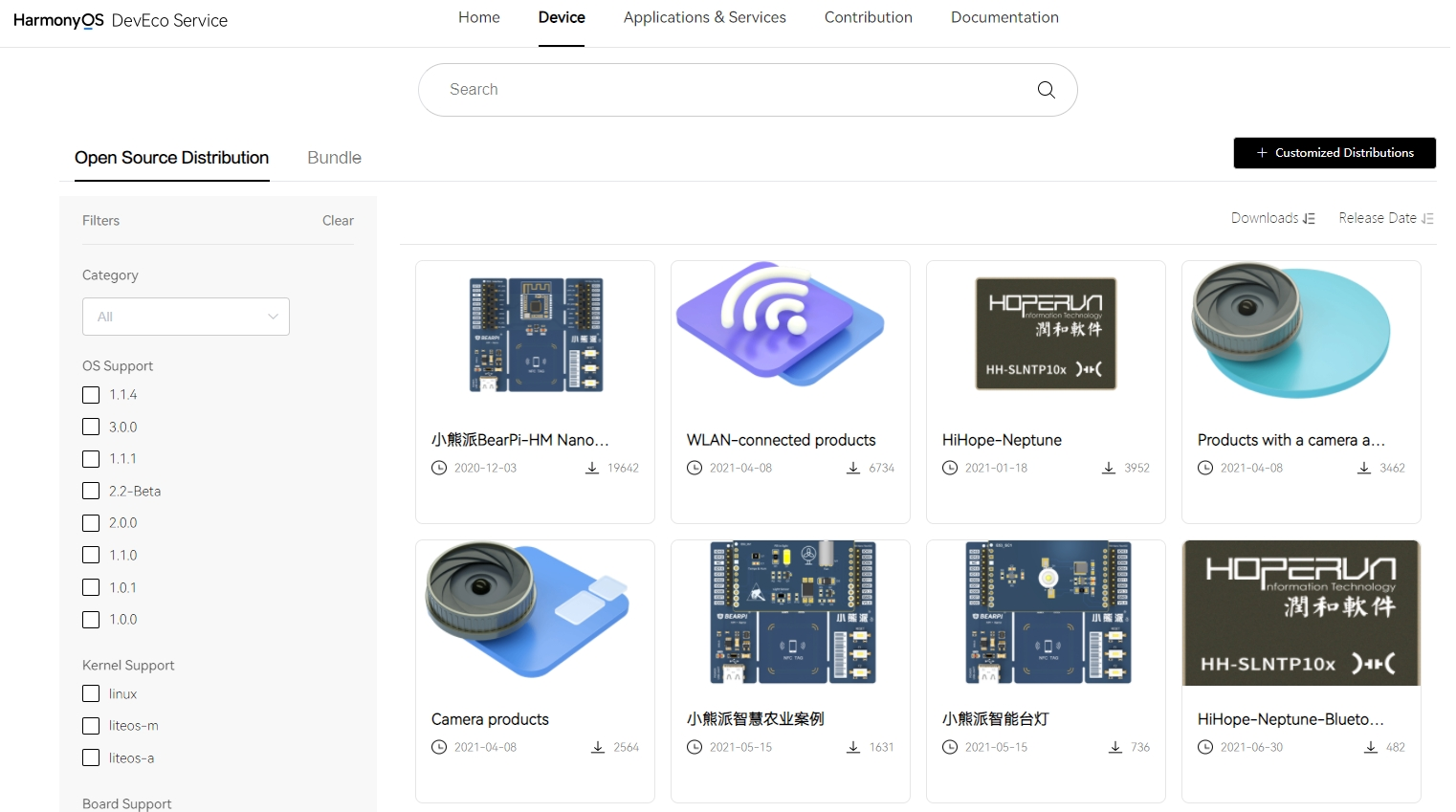1456x812 pixels.
Task: Go to the Home menu item
Action: (479, 17)
